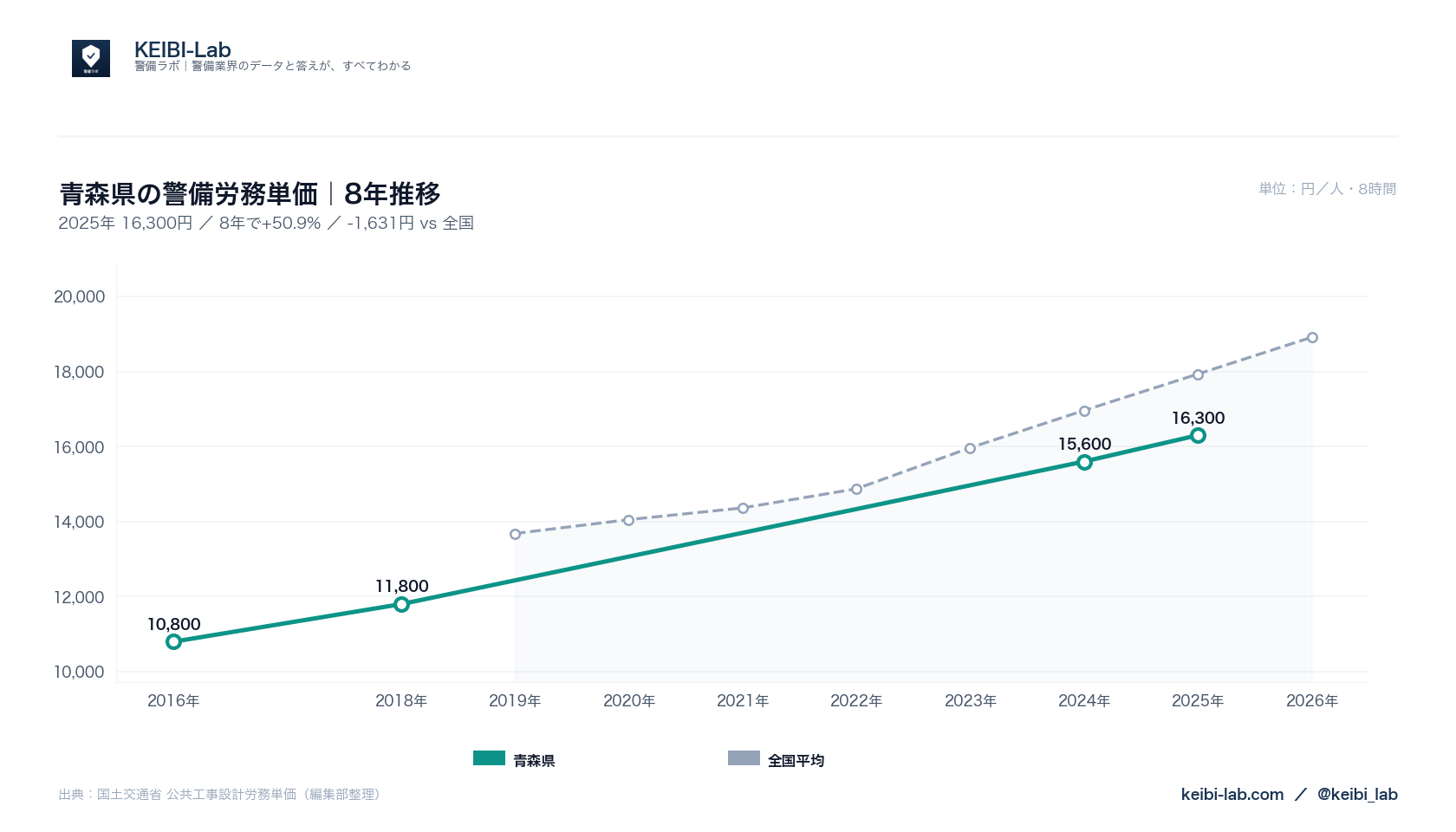Select the 15,600 data point for 2024年
Viewport: 1456px width, 832px height.
point(1084,462)
